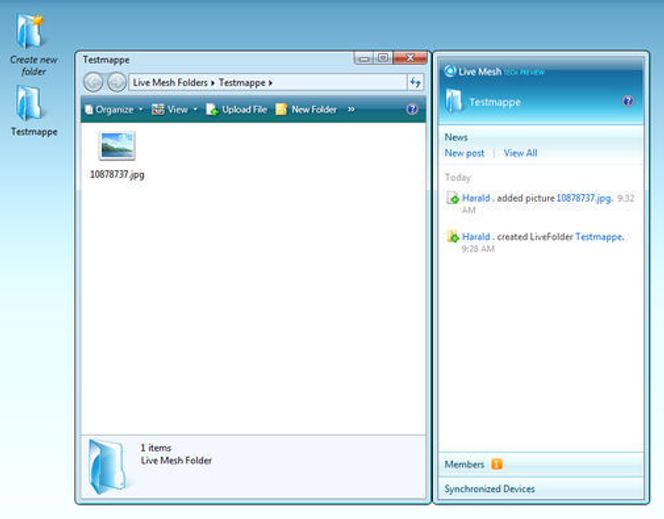Viewport: 664px width, 519px height.
Task: Click the View icon in the toolbar
Action: click(x=158, y=110)
